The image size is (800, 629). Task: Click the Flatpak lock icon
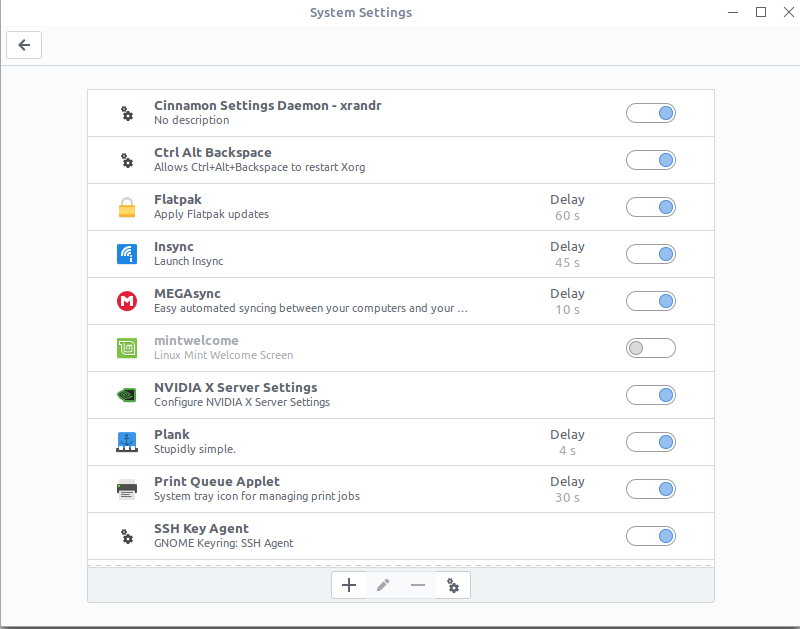(127, 207)
